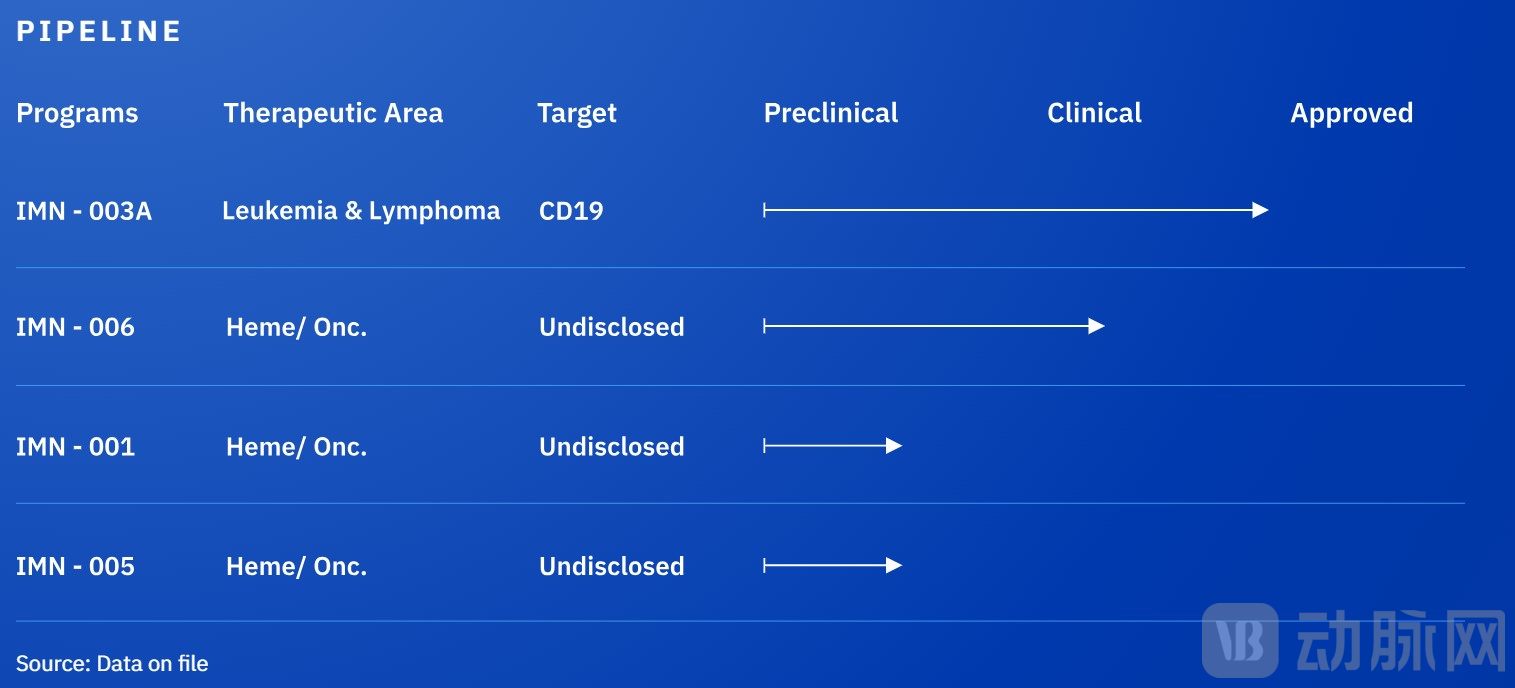Click the IMN - 003A progress arrowhead
The height and width of the screenshot is (688, 1515).
pos(1260,210)
